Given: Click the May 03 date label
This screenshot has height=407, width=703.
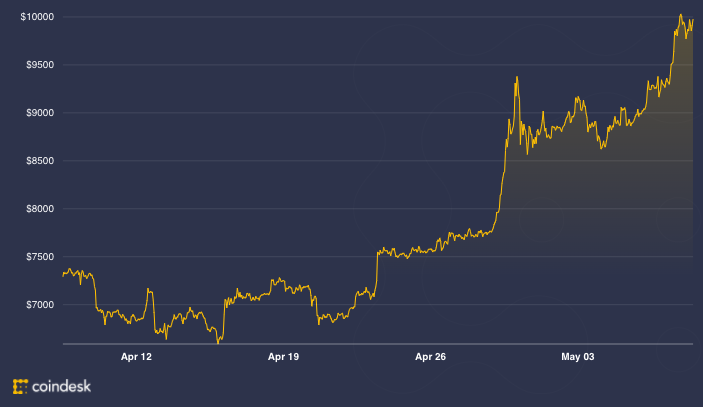Looking at the screenshot, I should [578, 356].
